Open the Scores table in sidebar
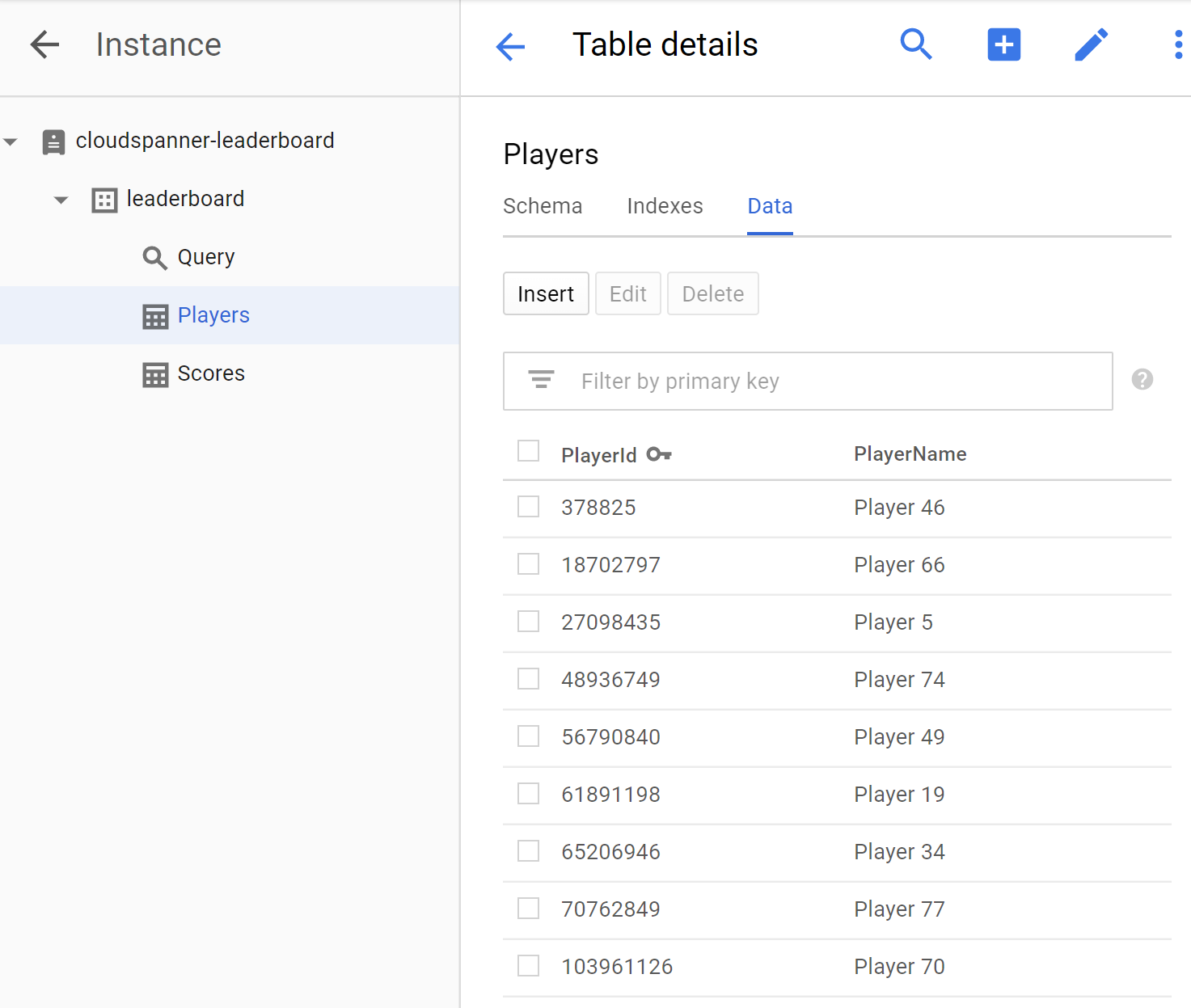Viewport: 1191px width, 1008px height. [x=210, y=373]
